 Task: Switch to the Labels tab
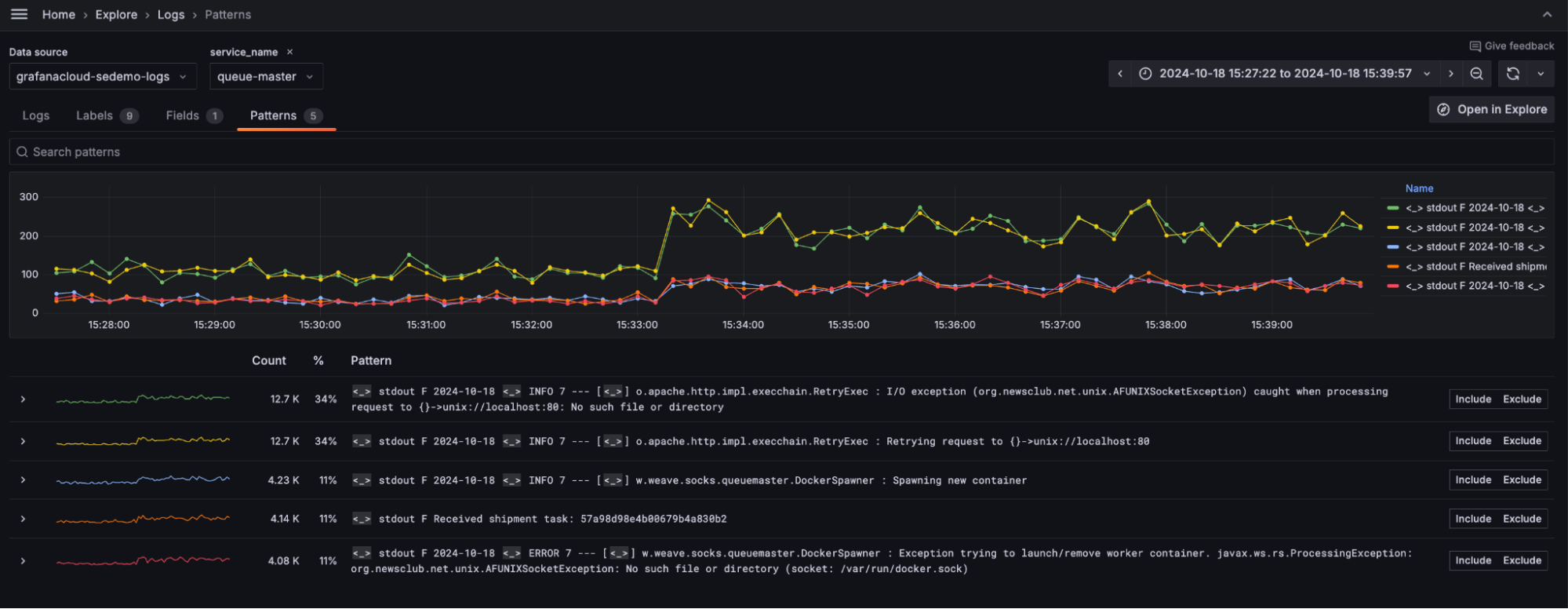coord(94,115)
